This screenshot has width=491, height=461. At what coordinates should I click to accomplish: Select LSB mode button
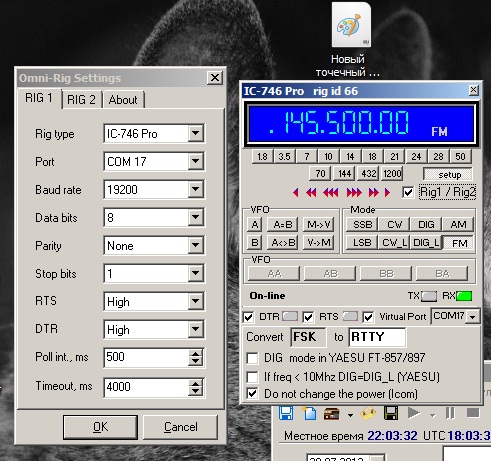tap(362, 242)
